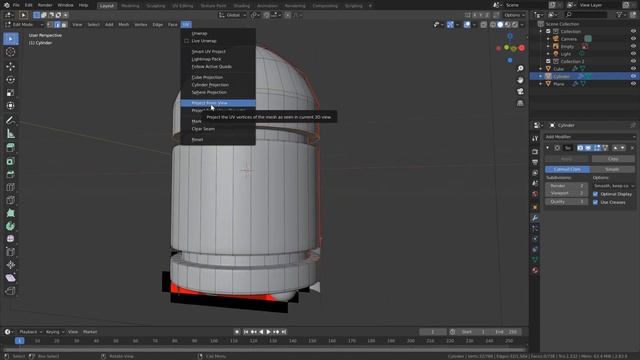Select the Measure tool
Screen dimensions: 640x360
11,133
